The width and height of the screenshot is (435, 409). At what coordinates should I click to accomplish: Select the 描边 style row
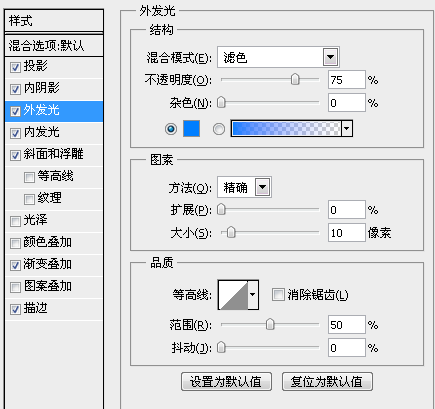point(54,309)
